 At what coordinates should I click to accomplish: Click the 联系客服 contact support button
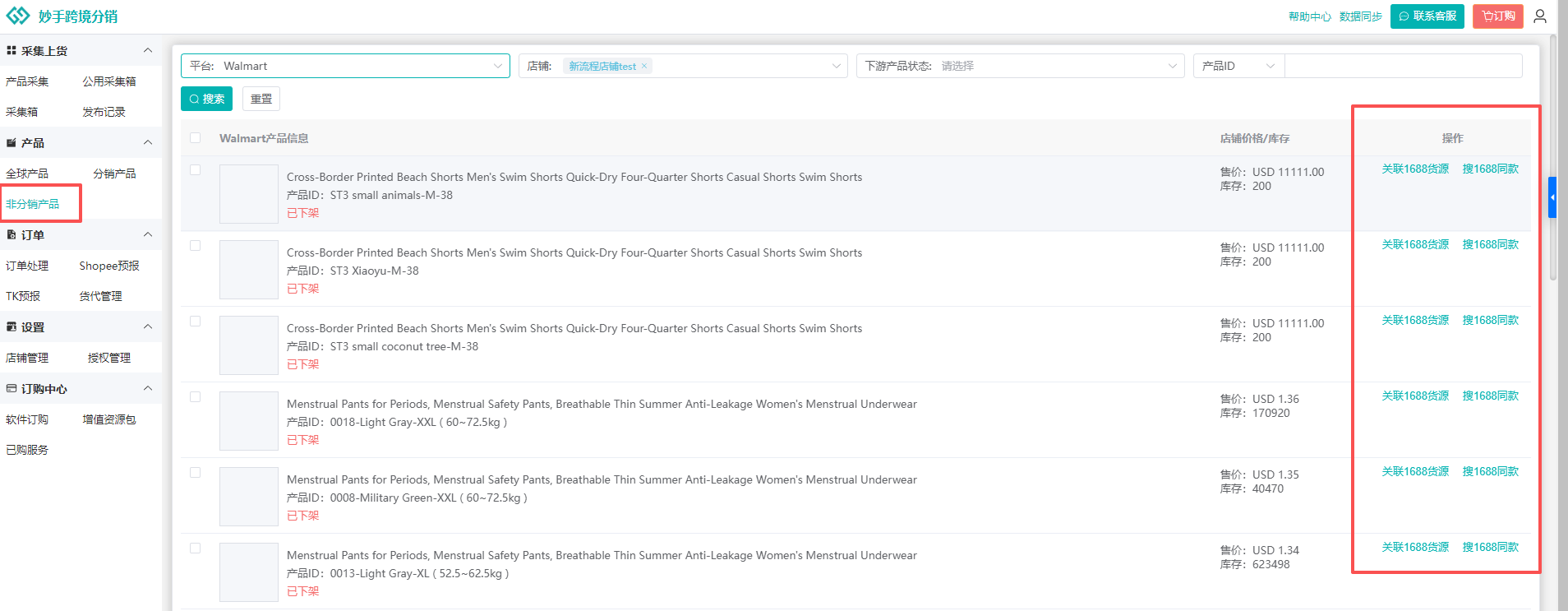click(x=1427, y=16)
